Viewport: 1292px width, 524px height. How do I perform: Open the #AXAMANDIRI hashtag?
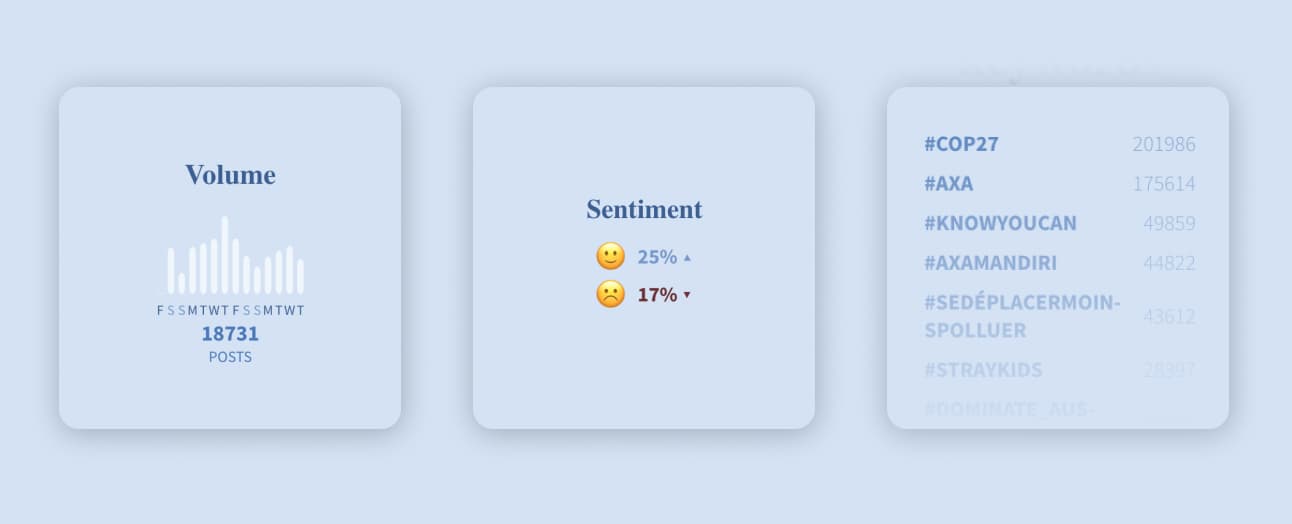tap(990, 263)
